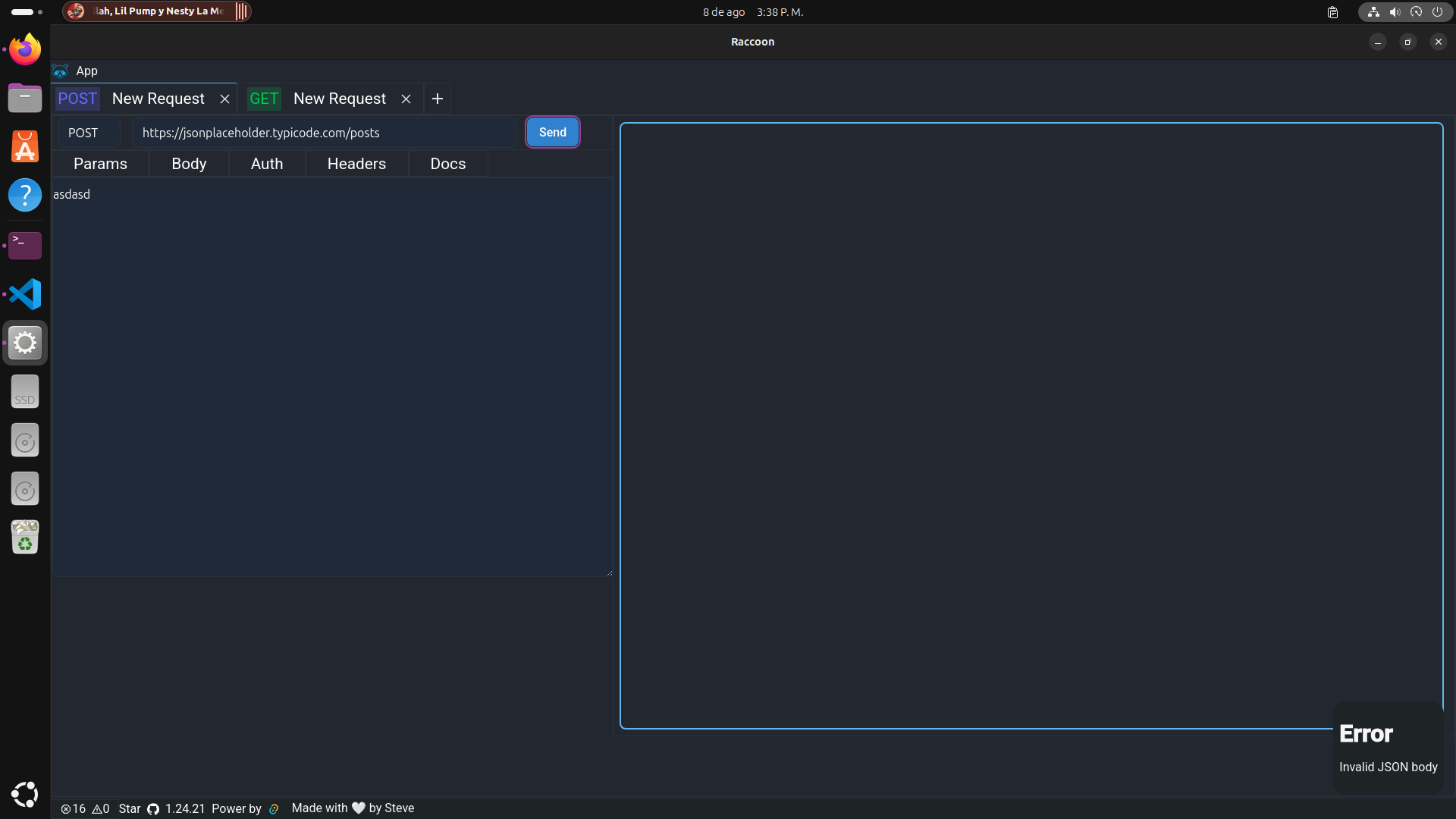Click into the request body text area
This screenshot has width=1456, height=819.
tap(332, 378)
